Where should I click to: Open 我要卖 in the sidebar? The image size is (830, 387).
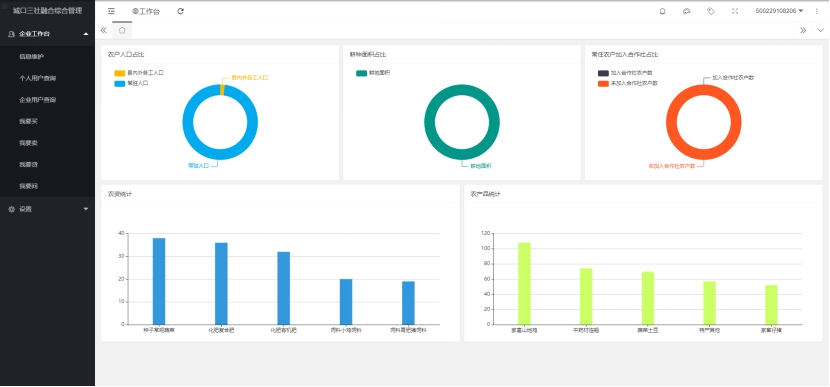pos(28,143)
